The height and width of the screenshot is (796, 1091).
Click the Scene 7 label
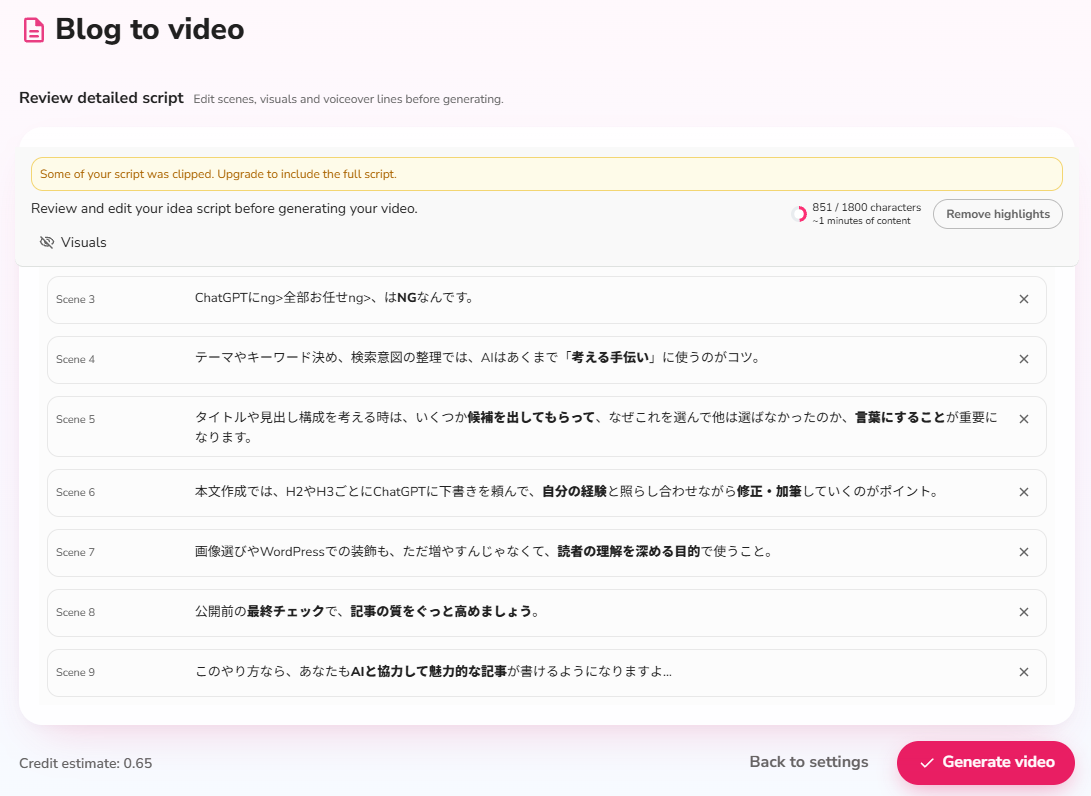click(75, 552)
